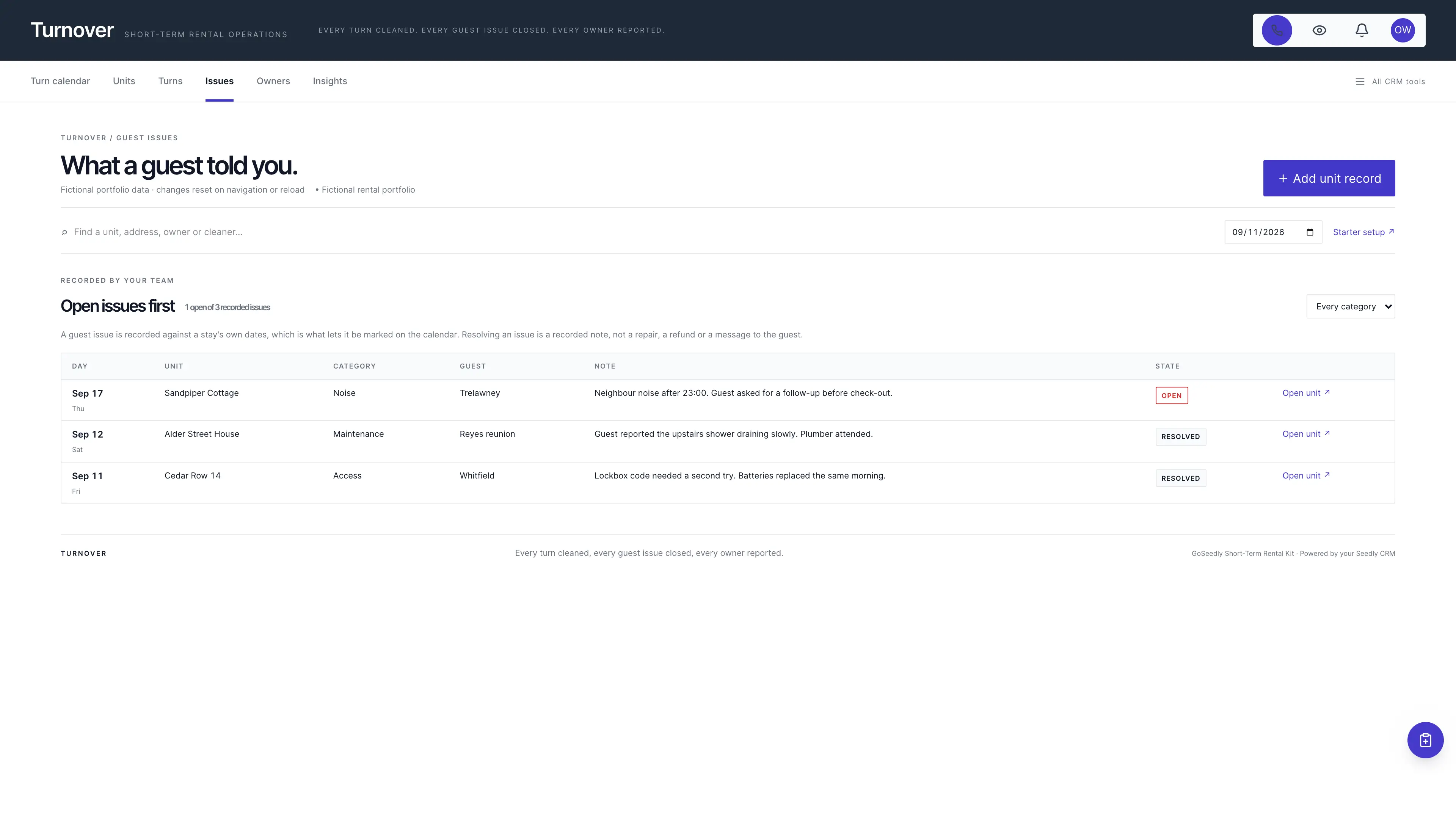This screenshot has height=819, width=1456.
Task: Click the OPEN state badge
Action: 1171,395
